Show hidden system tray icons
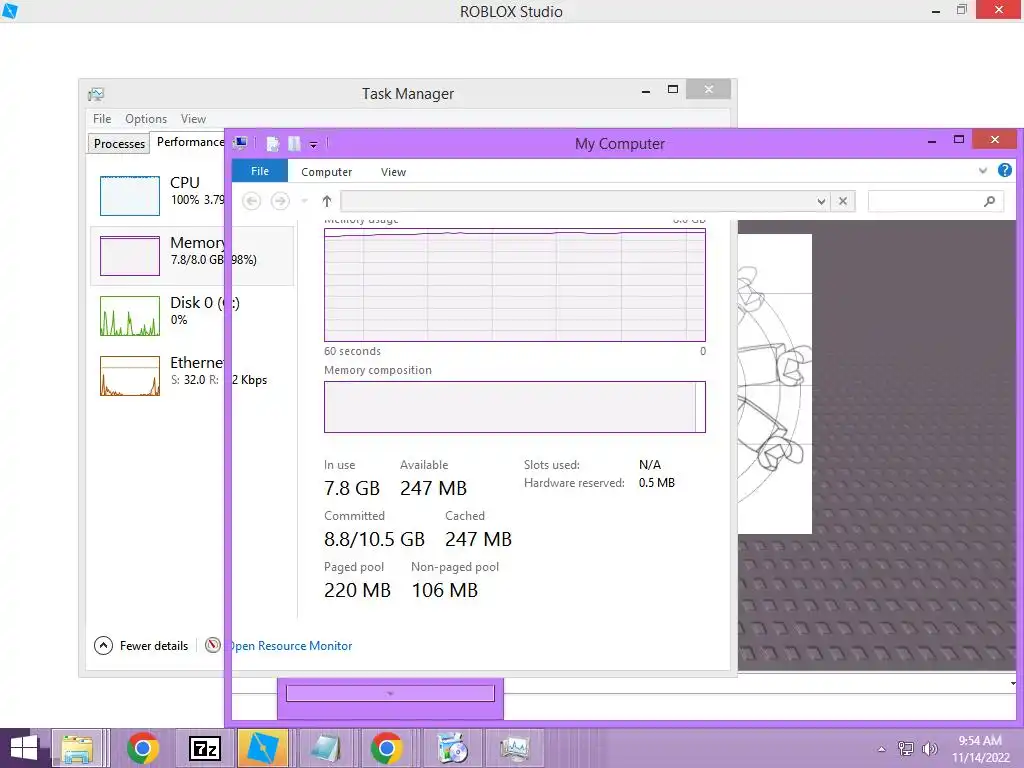 point(882,749)
